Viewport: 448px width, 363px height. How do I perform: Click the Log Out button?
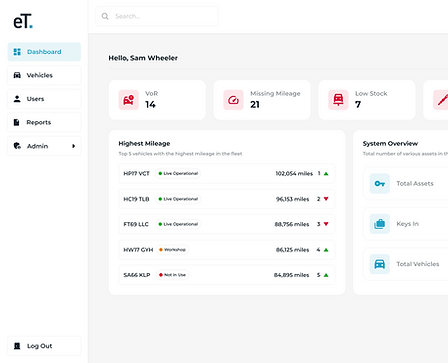pos(44,346)
